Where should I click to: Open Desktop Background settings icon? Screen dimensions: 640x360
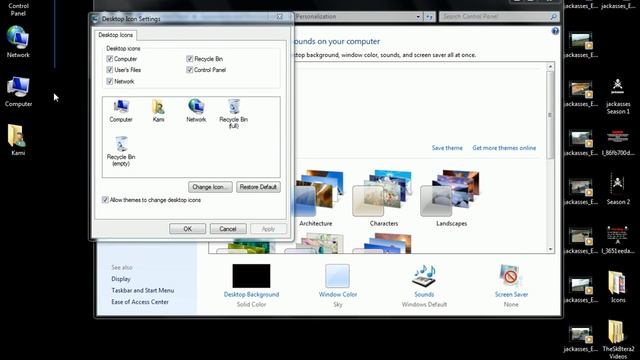[251, 276]
